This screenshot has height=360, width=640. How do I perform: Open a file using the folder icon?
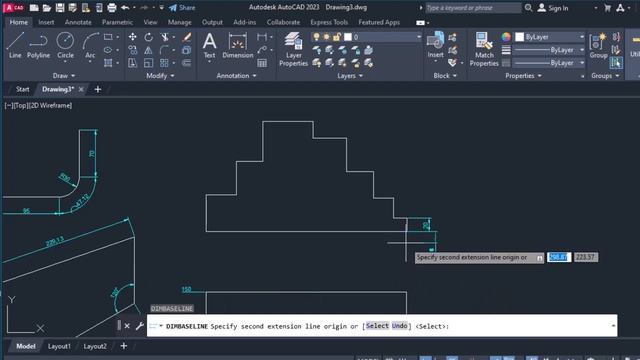point(47,8)
